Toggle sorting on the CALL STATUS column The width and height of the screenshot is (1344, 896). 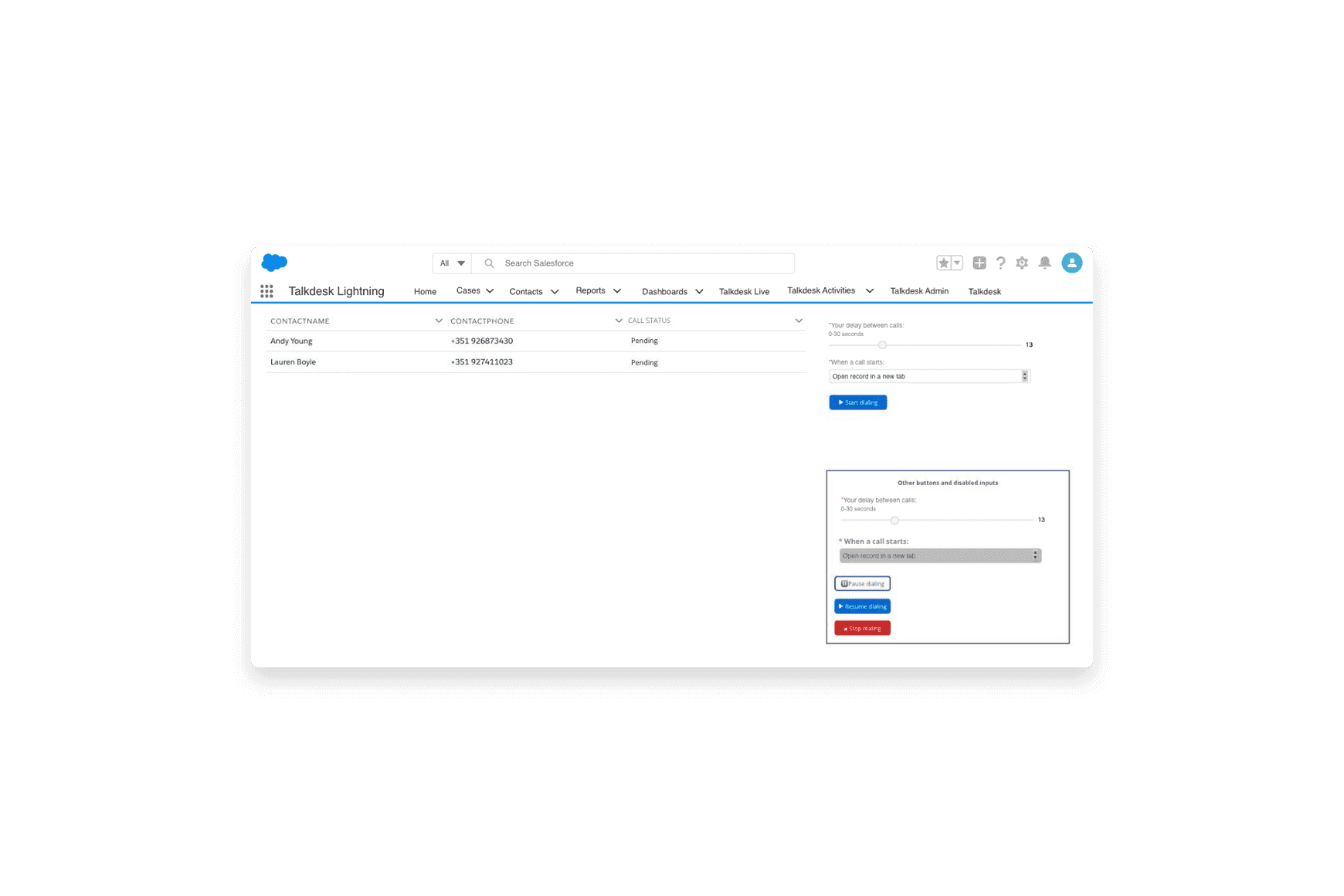(x=799, y=320)
